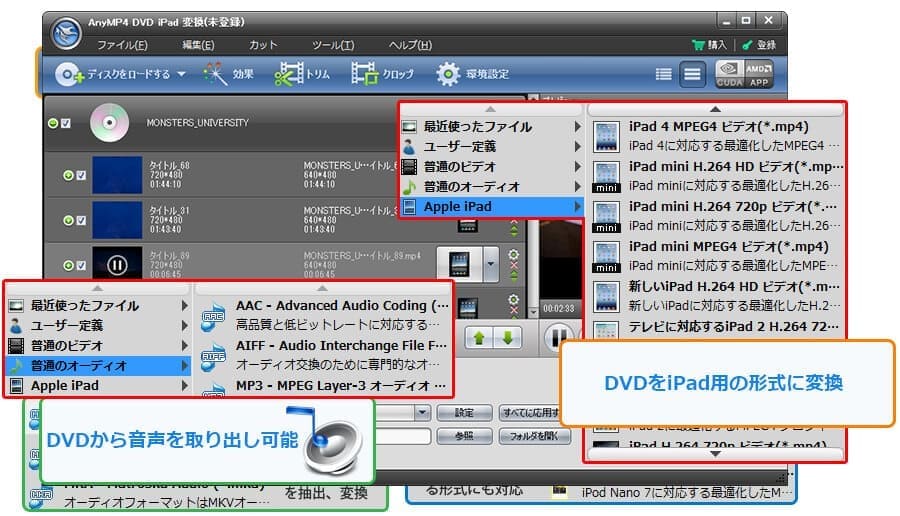The image size is (900, 516).
Task: Expand Apple iPad arrow in lower-left menu
Action: click(x=184, y=386)
